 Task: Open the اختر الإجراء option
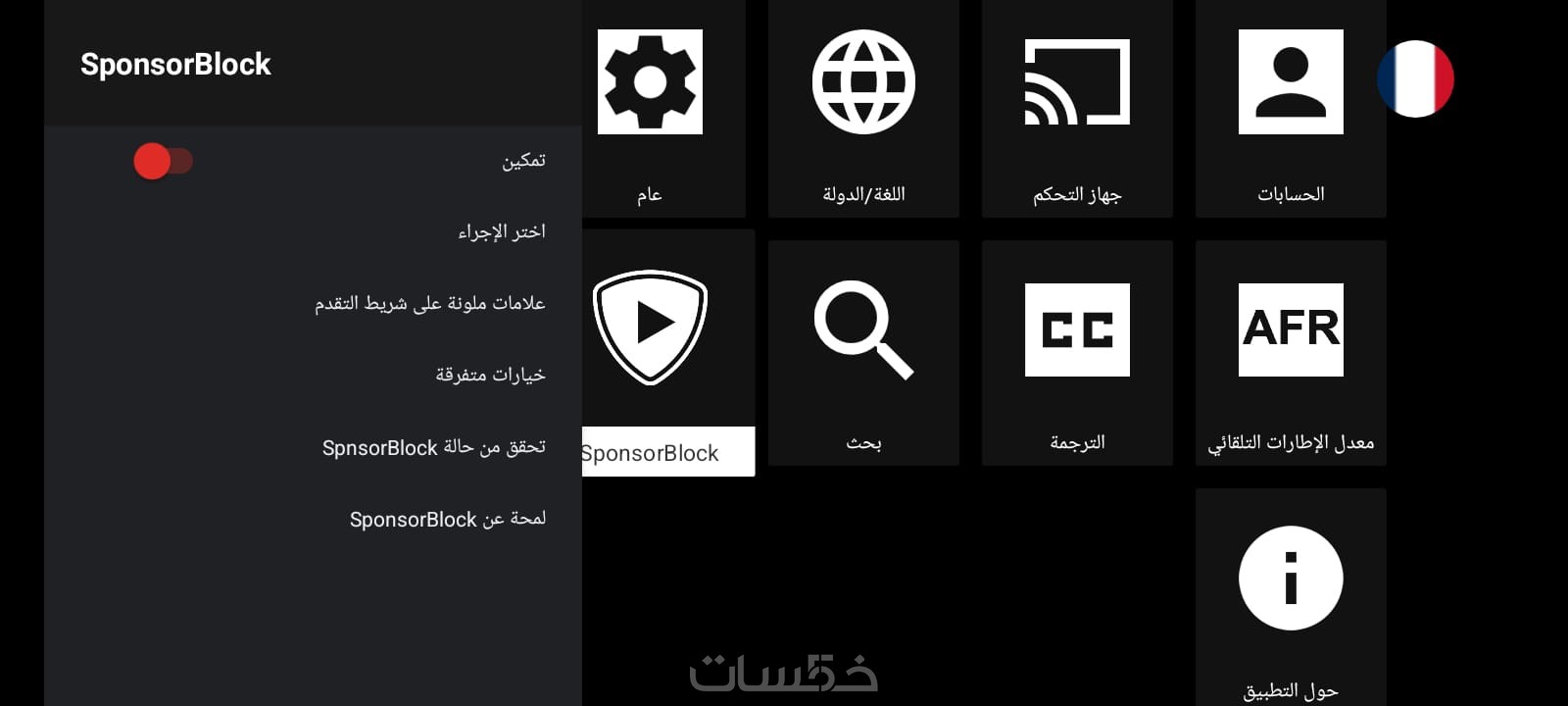[x=501, y=231]
